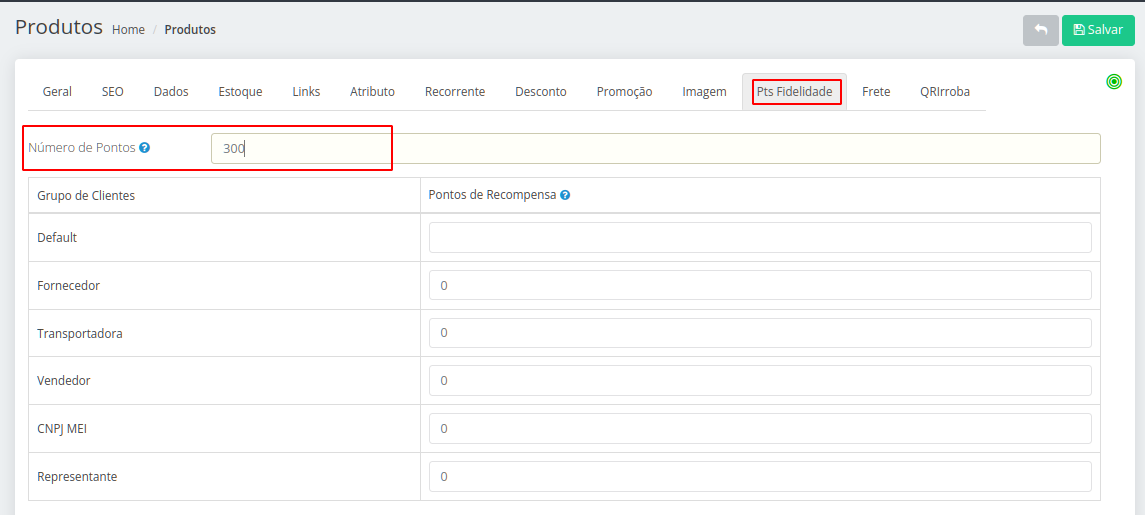
Task: Select the Transportadora reward points field
Action: (760, 333)
